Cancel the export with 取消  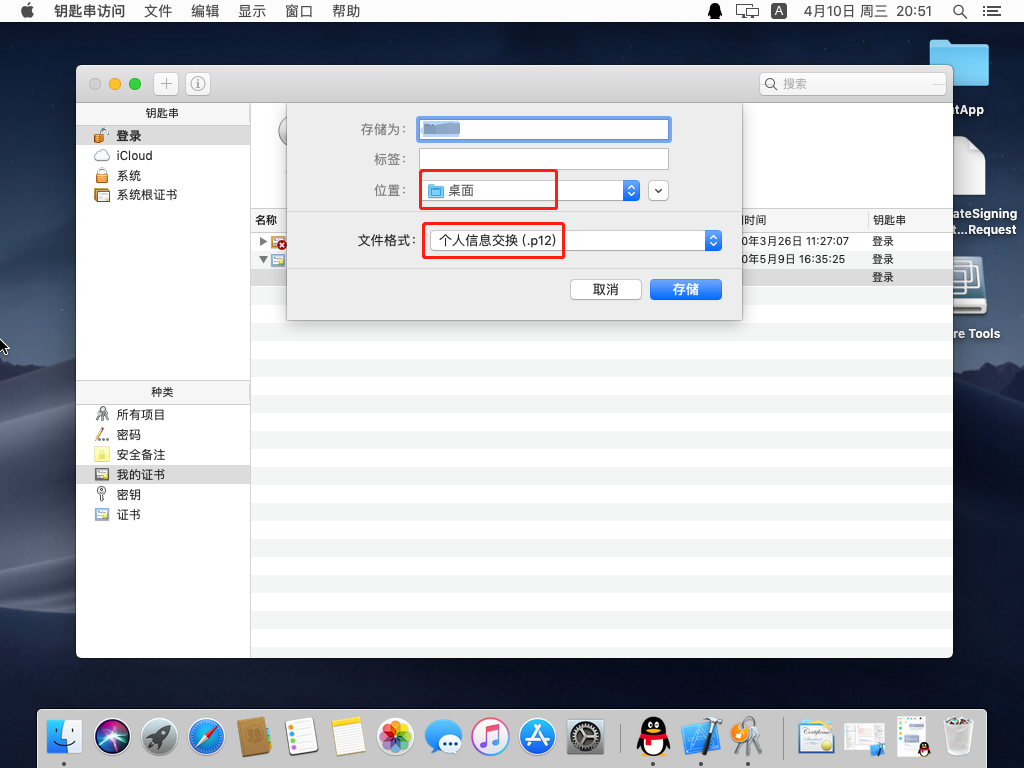pos(605,289)
